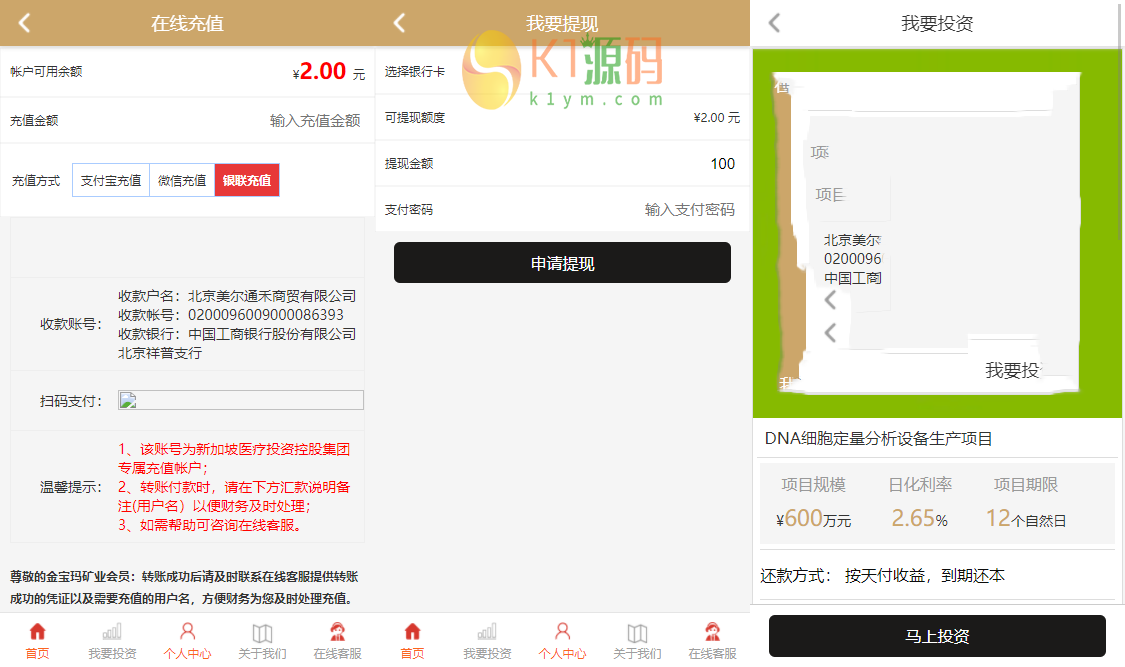Click the balance amount 2.00 元
Viewport: 1125px width, 667px height.
tap(329, 71)
